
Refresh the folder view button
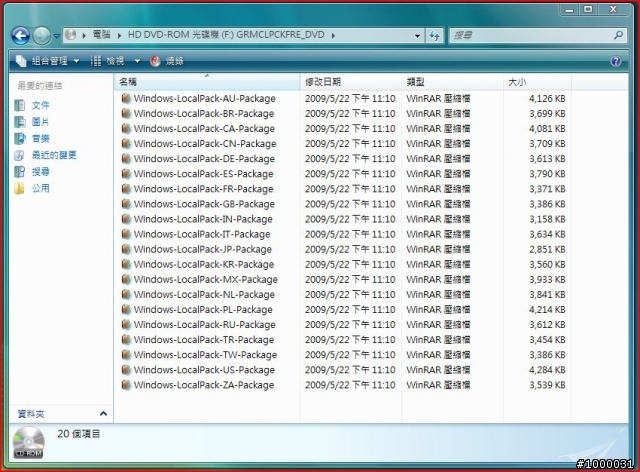coord(434,36)
